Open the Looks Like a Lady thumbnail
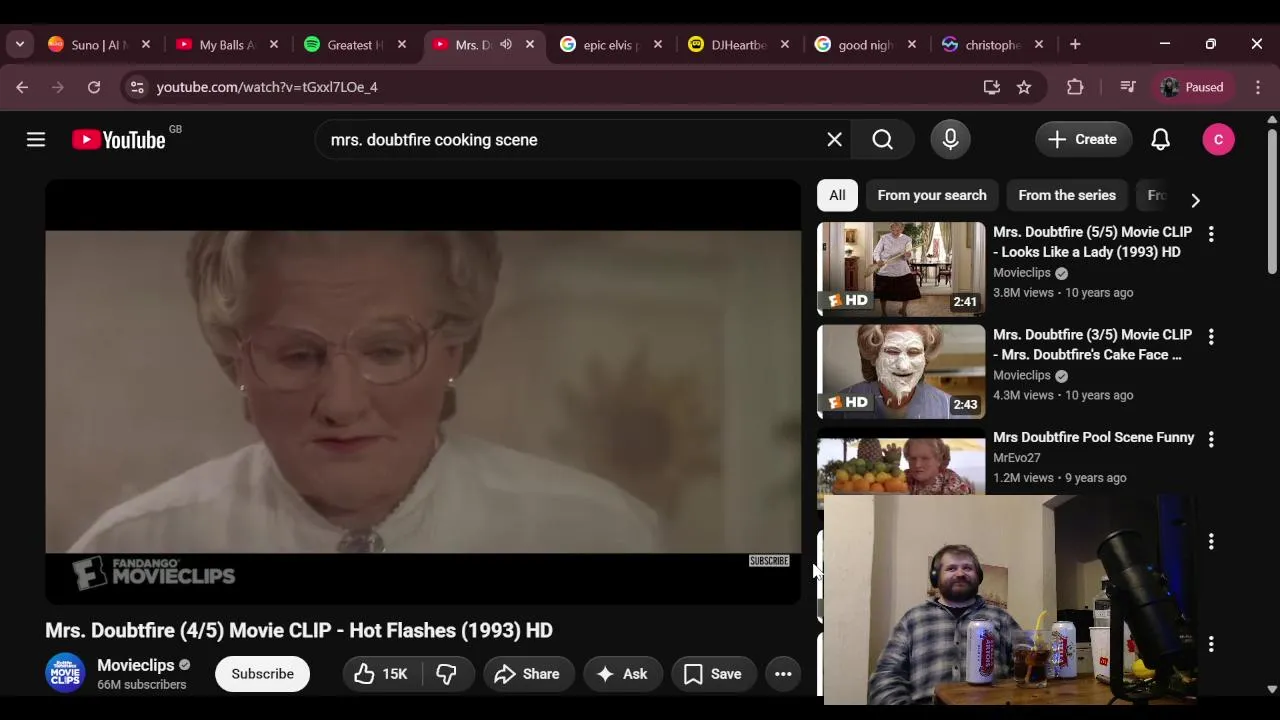1280x720 pixels. [x=901, y=269]
